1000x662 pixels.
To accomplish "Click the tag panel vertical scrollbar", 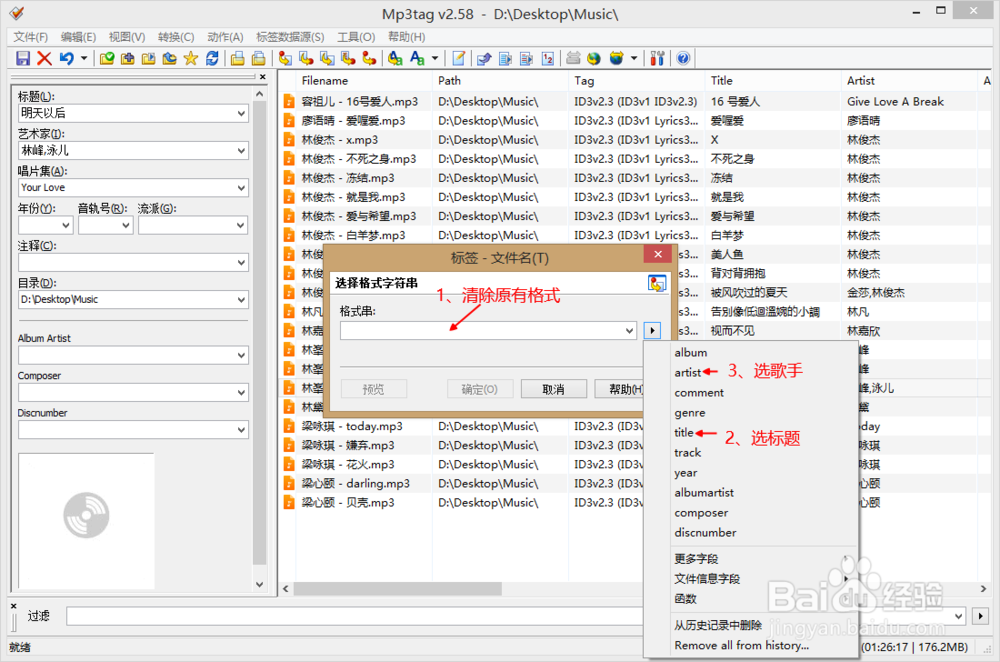I will 260,332.
